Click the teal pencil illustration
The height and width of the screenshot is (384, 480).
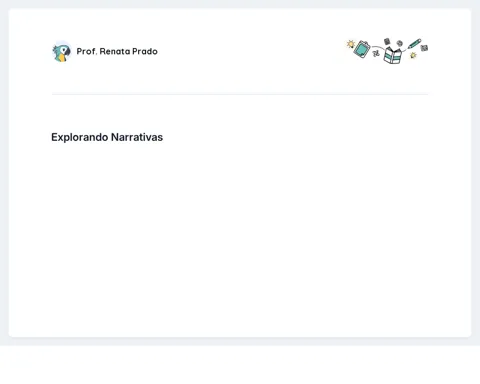[x=414, y=44]
